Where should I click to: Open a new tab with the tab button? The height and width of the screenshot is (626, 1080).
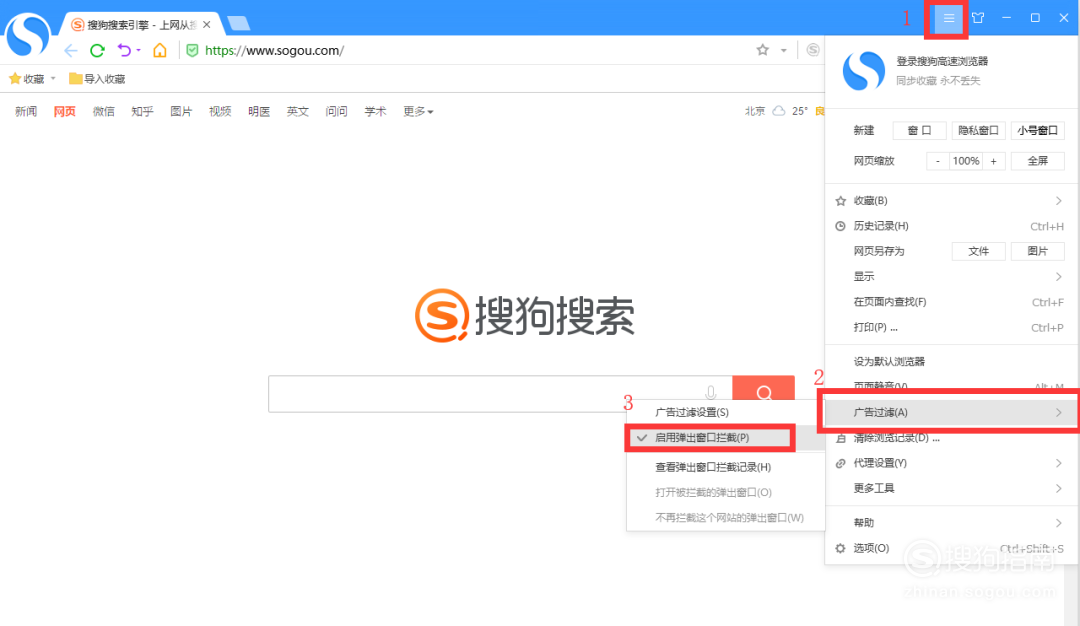(238, 24)
